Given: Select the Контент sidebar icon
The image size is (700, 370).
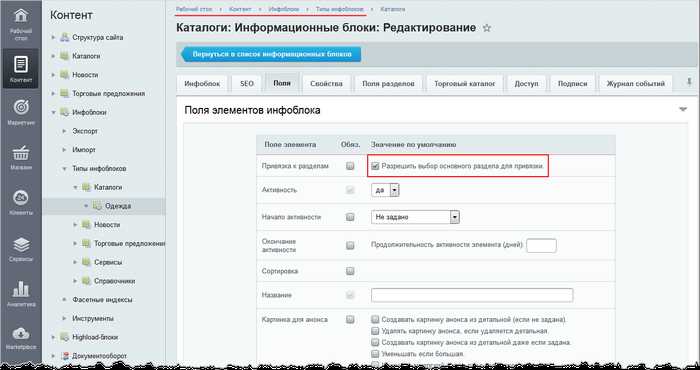Looking at the screenshot, I should (21, 64).
